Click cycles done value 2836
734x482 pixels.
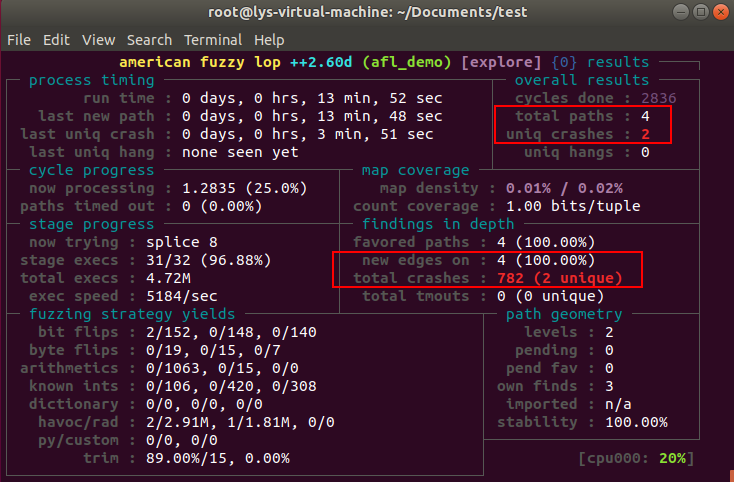pyautogui.click(x=659, y=98)
